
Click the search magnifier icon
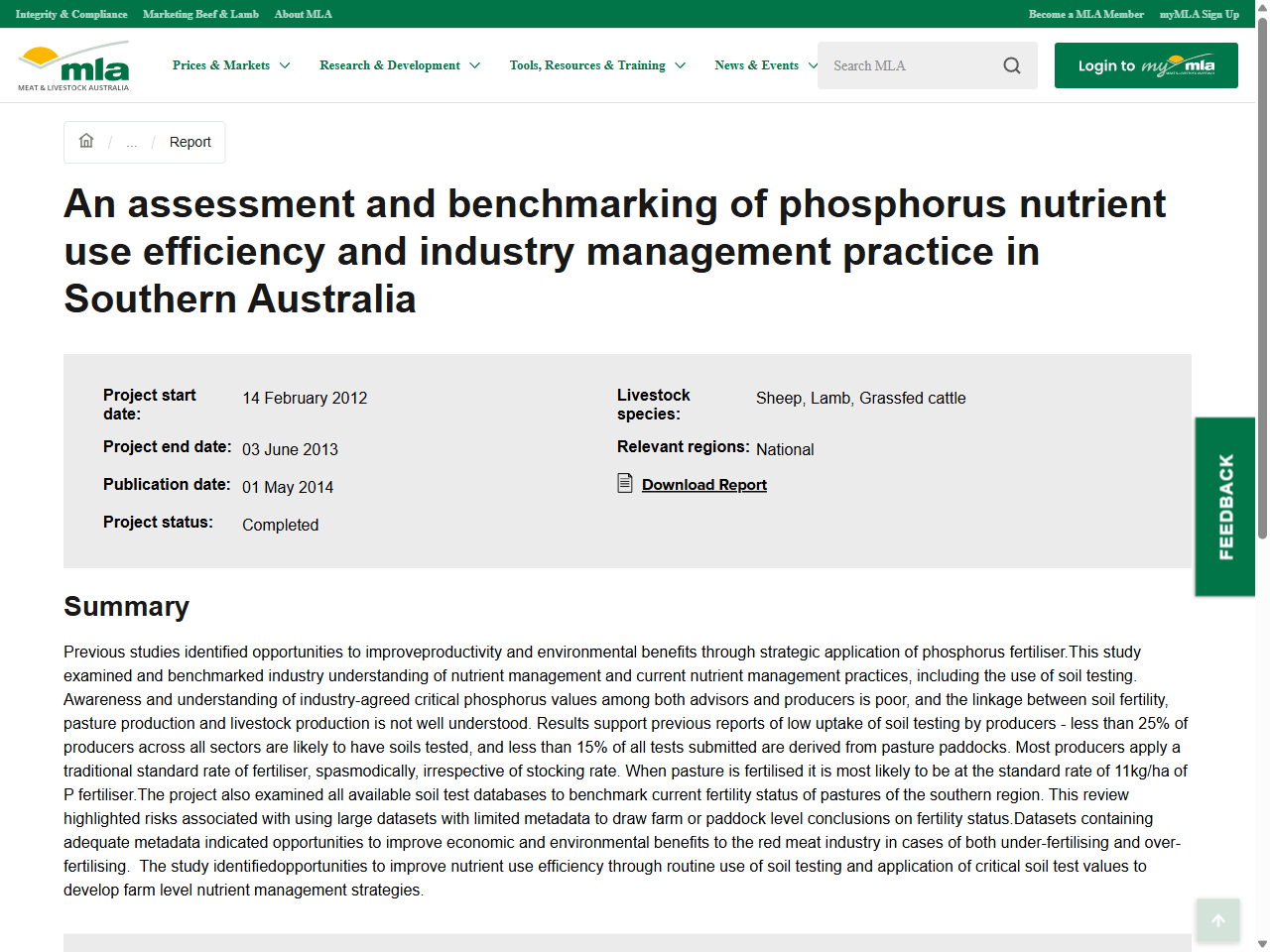point(1012,65)
